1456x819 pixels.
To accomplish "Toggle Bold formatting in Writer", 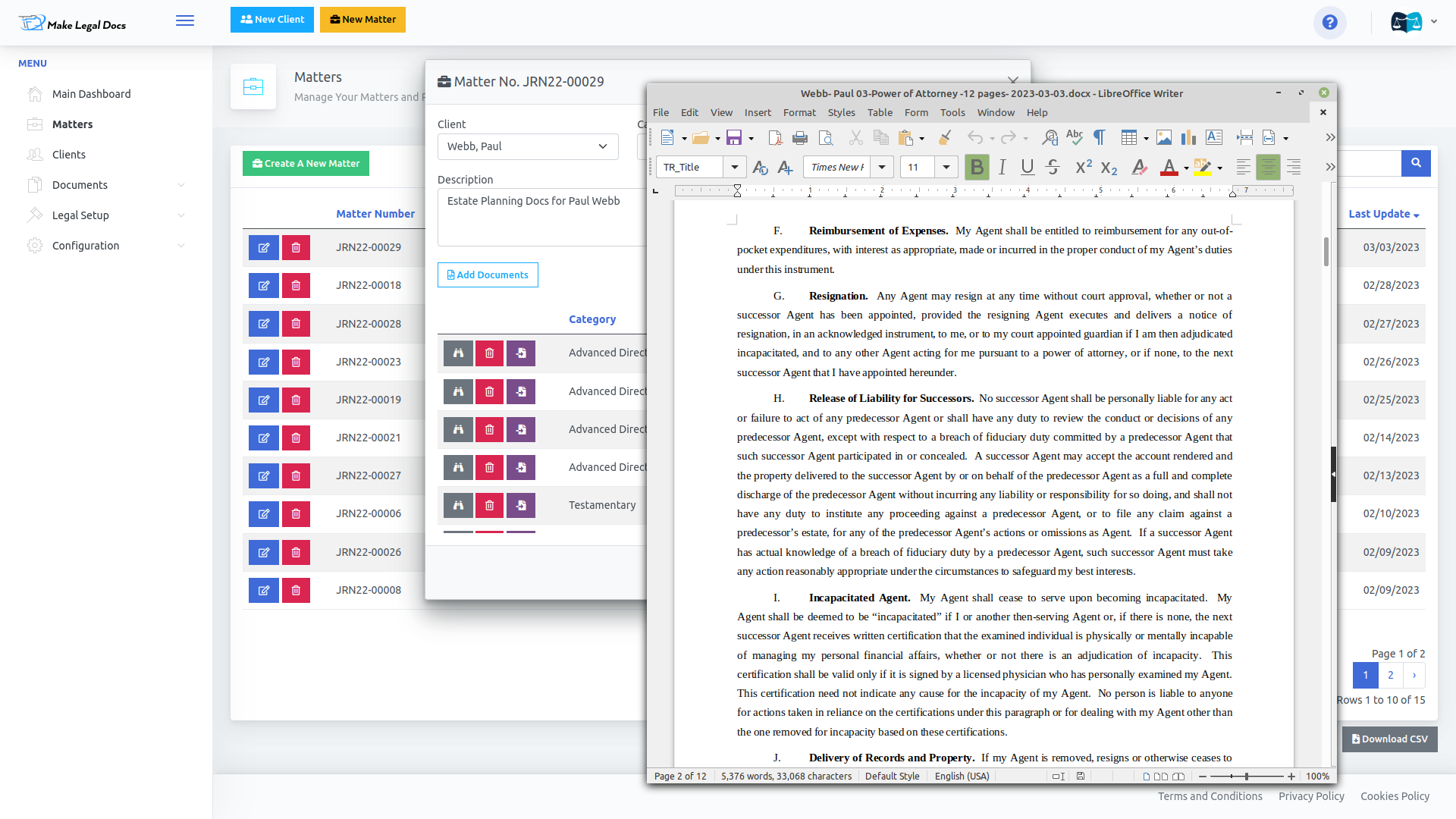I will 977,168.
